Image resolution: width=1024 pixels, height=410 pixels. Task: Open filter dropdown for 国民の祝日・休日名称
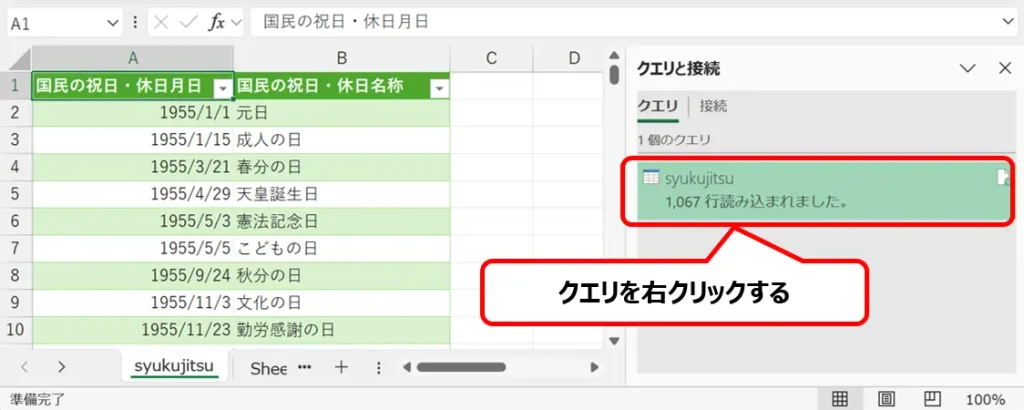pyautogui.click(x=440, y=88)
